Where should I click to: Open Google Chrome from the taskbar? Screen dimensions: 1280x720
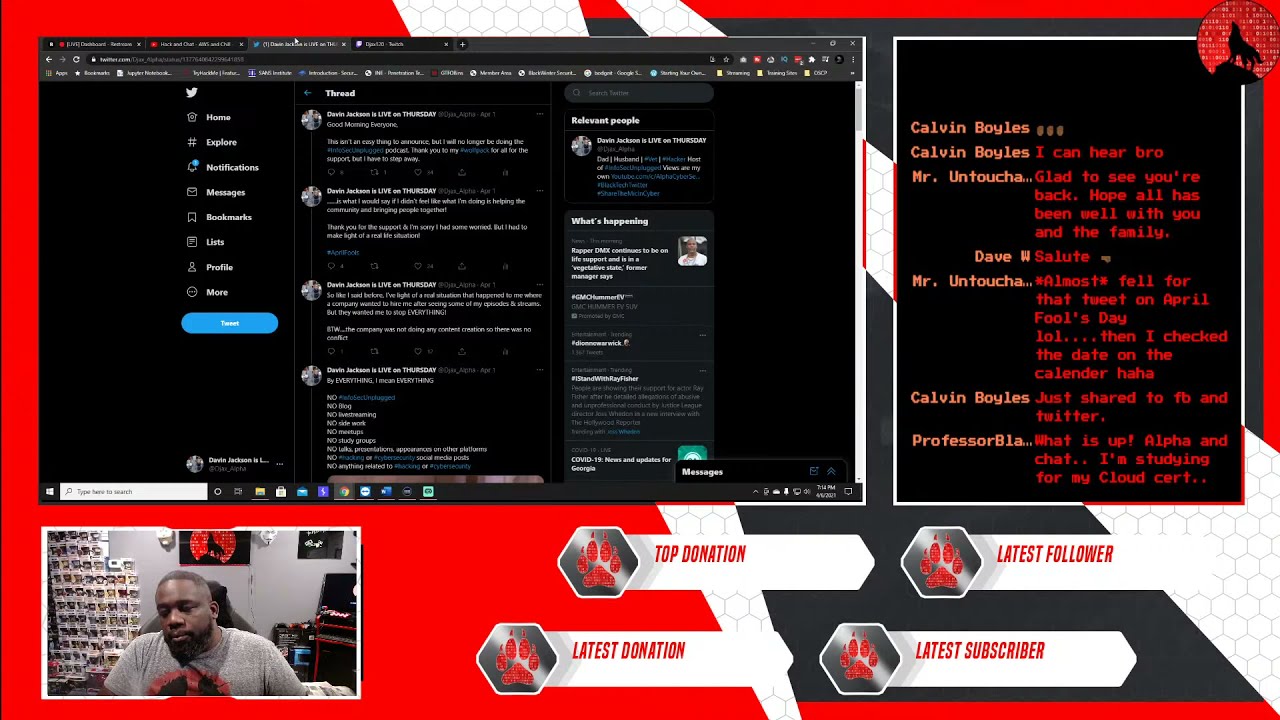click(x=344, y=491)
